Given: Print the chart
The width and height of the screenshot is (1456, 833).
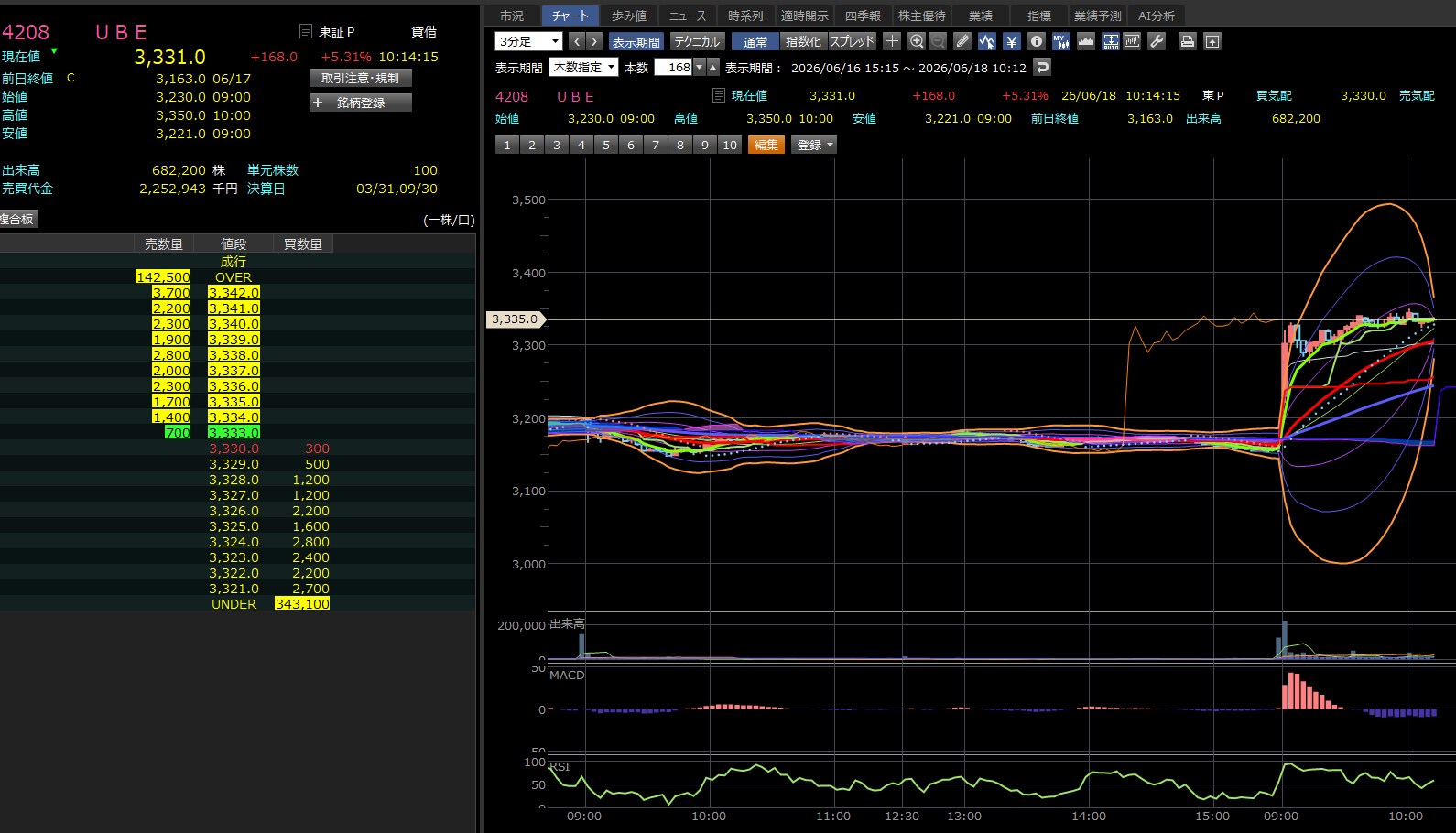Looking at the screenshot, I should pyautogui.click(x=1188, y=41).
